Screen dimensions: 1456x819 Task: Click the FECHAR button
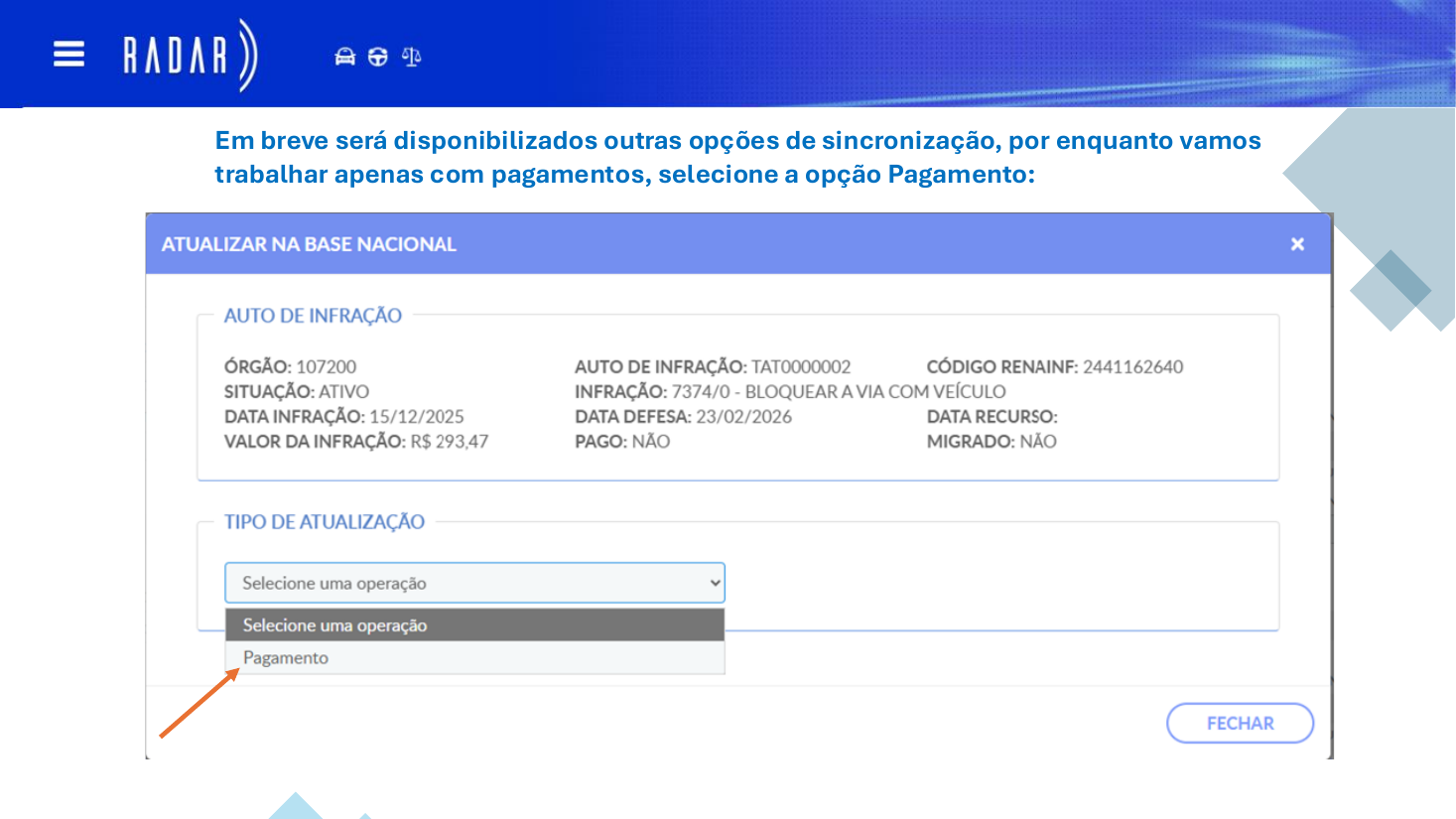(1240, 723)
